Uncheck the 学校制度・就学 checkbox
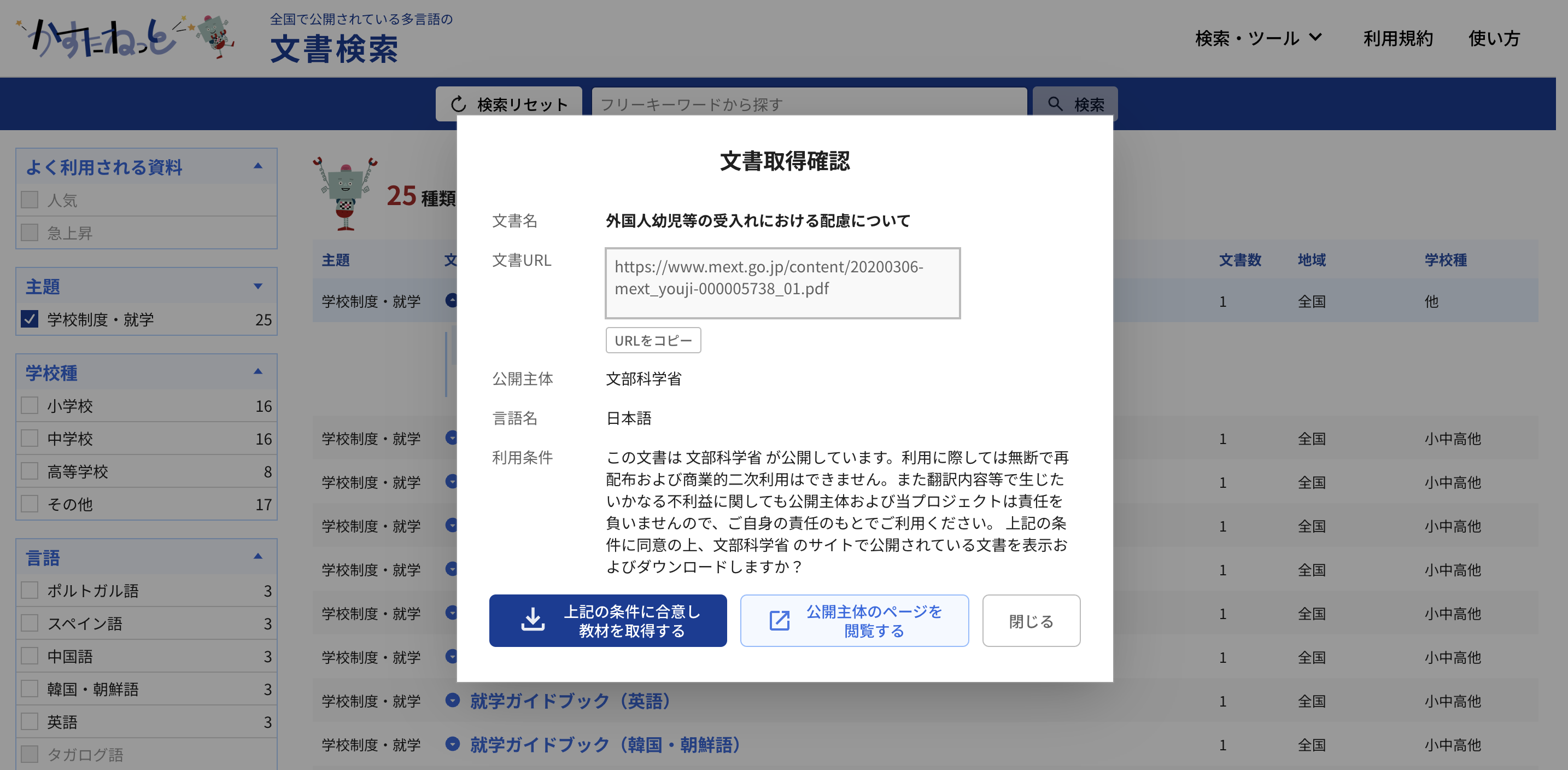 [29, 319]
